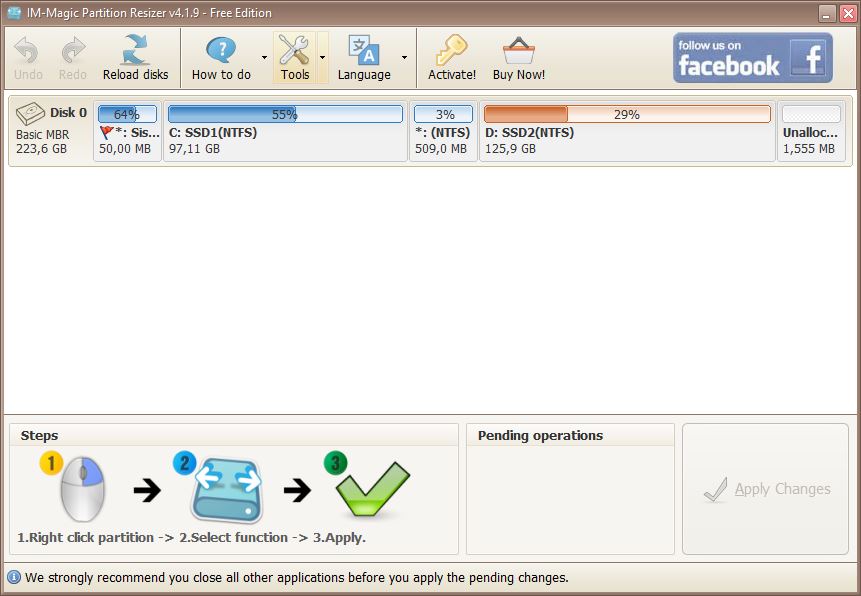Screen dimensions: 861x596
Task: Close the Partition Resizer window
Action: pyautogui.click(x=848, y=14)
